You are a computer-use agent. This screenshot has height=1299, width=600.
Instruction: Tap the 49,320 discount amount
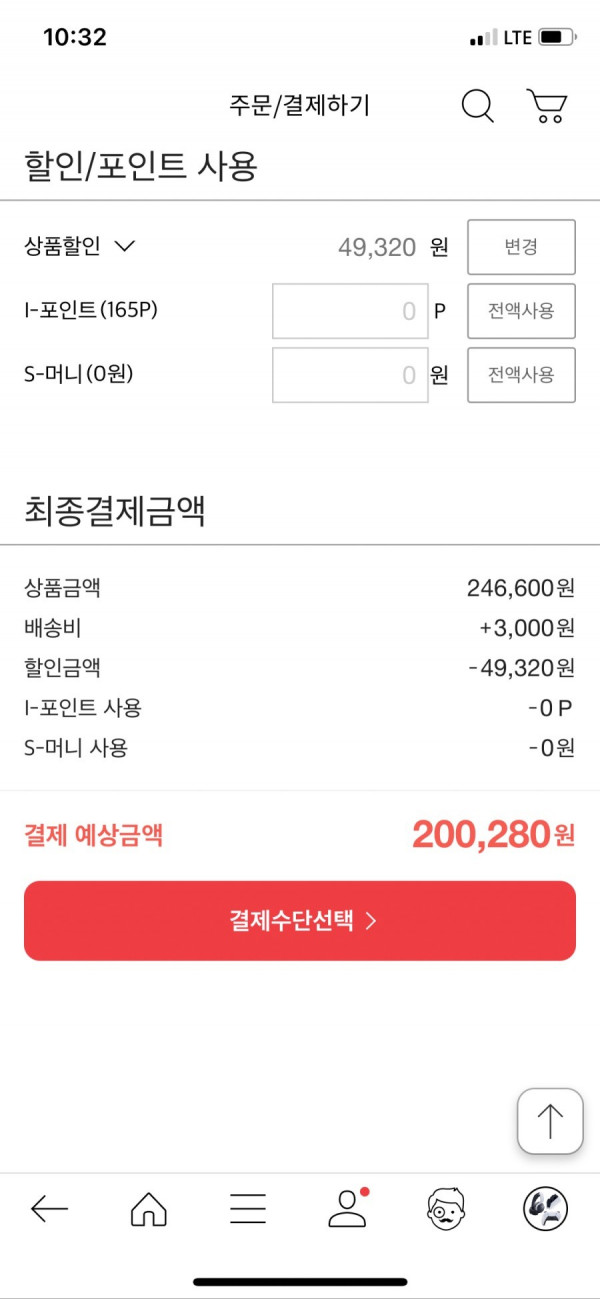377,247
